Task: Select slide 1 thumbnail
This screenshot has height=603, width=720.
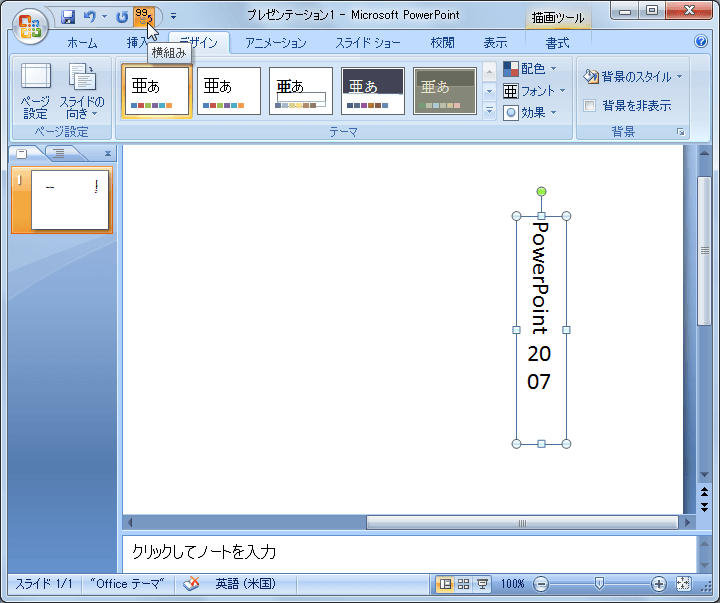Action: tap(70, 200)
